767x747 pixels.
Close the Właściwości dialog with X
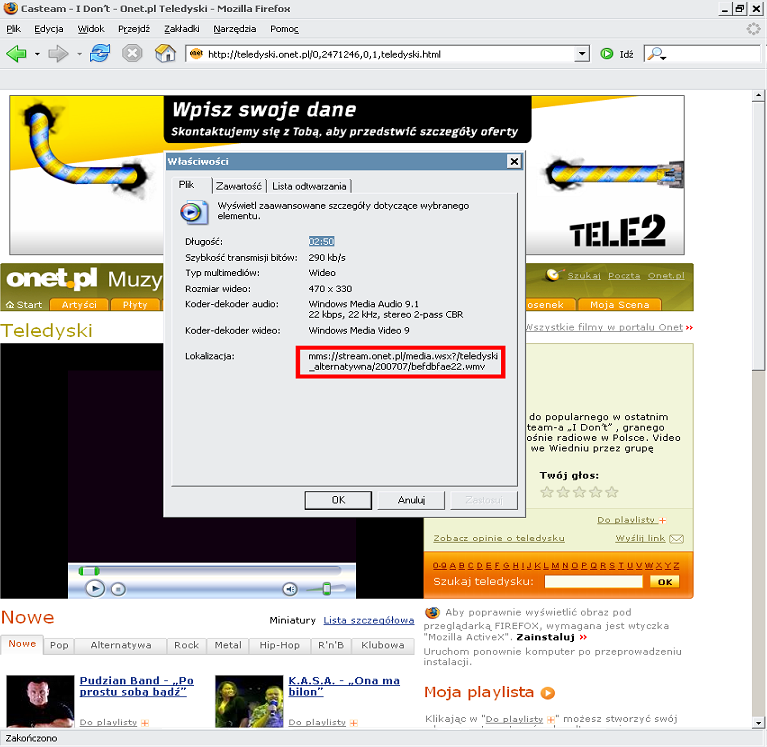point(514,161)
